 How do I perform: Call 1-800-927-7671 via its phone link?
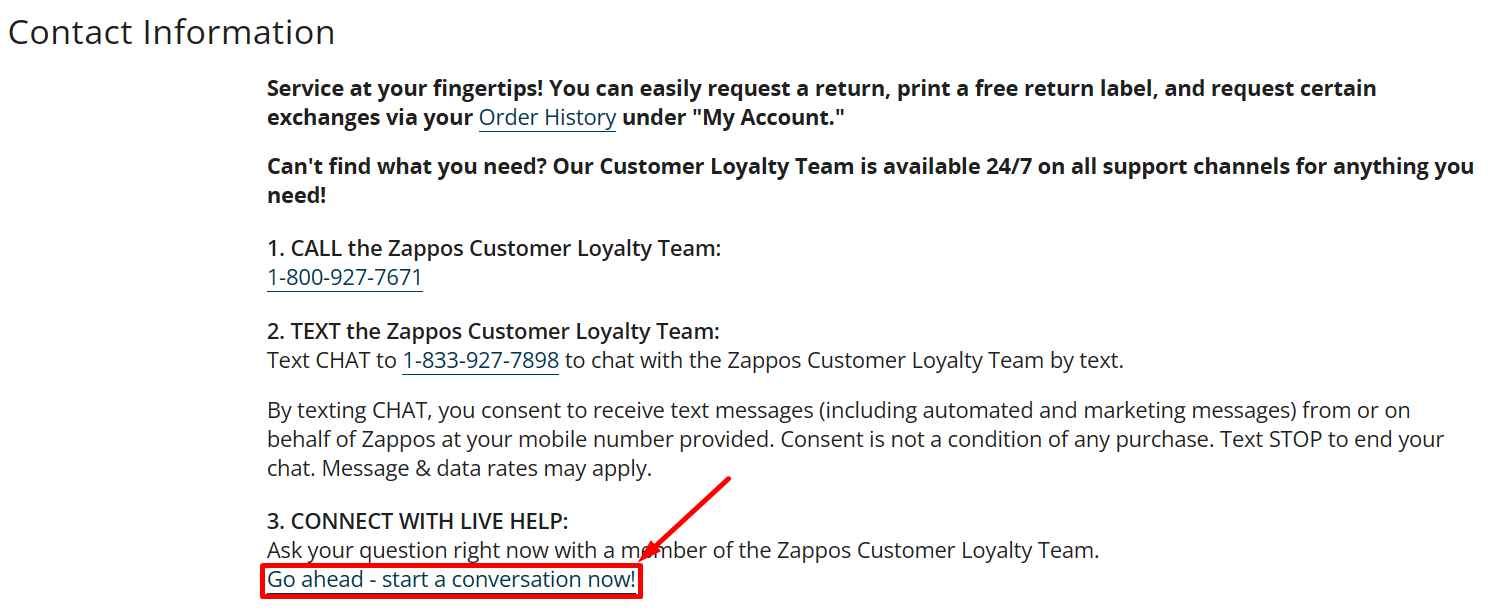[x=344, y=278]
